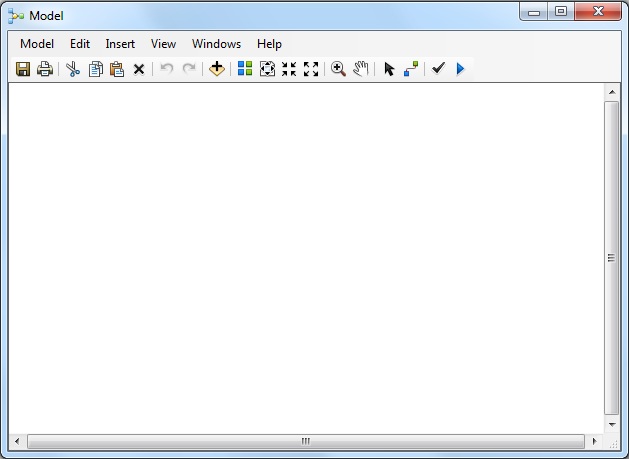Activate the Connect tool
Screen dimensions: 629x459
(411, 69)
